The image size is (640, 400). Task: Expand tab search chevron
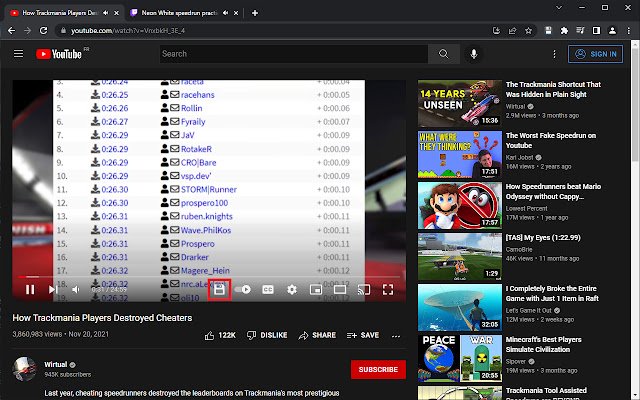[559, 7]
